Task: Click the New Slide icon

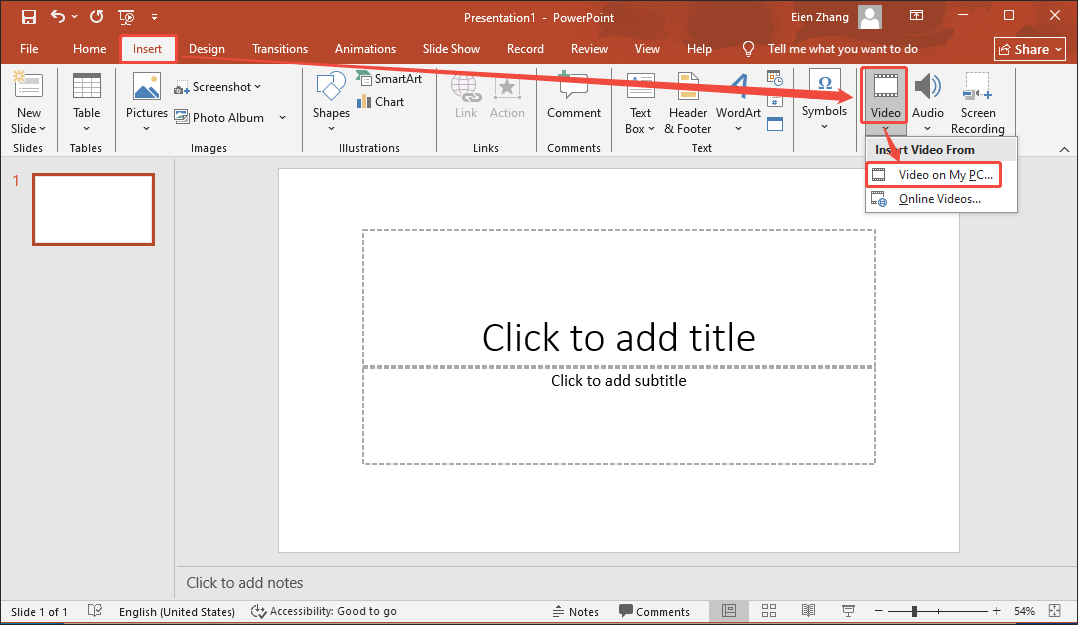Action: (x=28, y=86)
